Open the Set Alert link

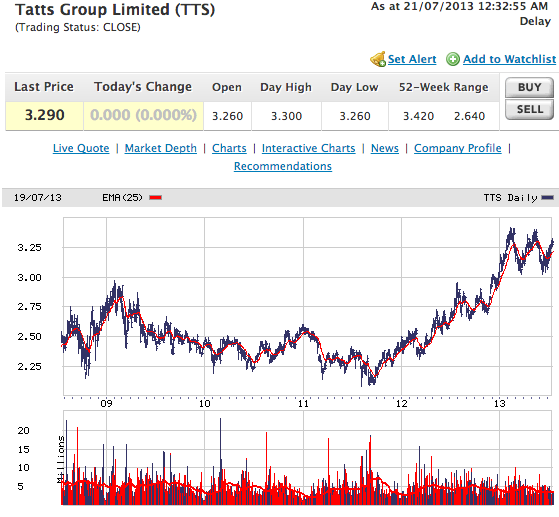tap(412, 59)
